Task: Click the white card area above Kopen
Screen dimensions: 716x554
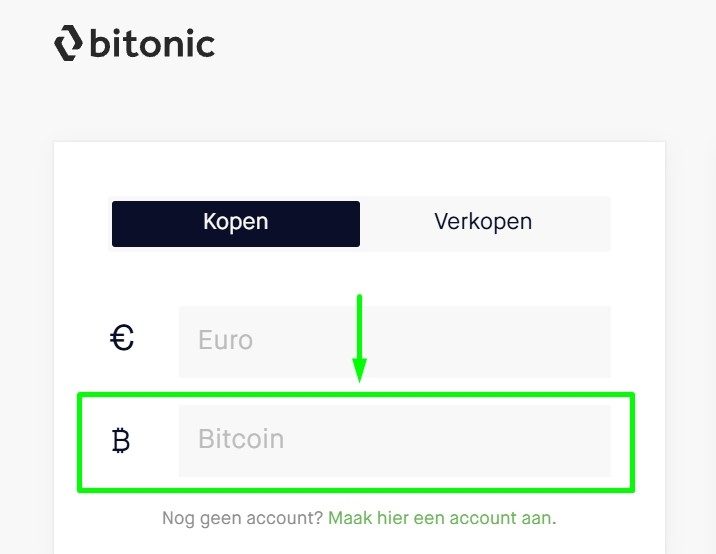Action: click(360, 168)
